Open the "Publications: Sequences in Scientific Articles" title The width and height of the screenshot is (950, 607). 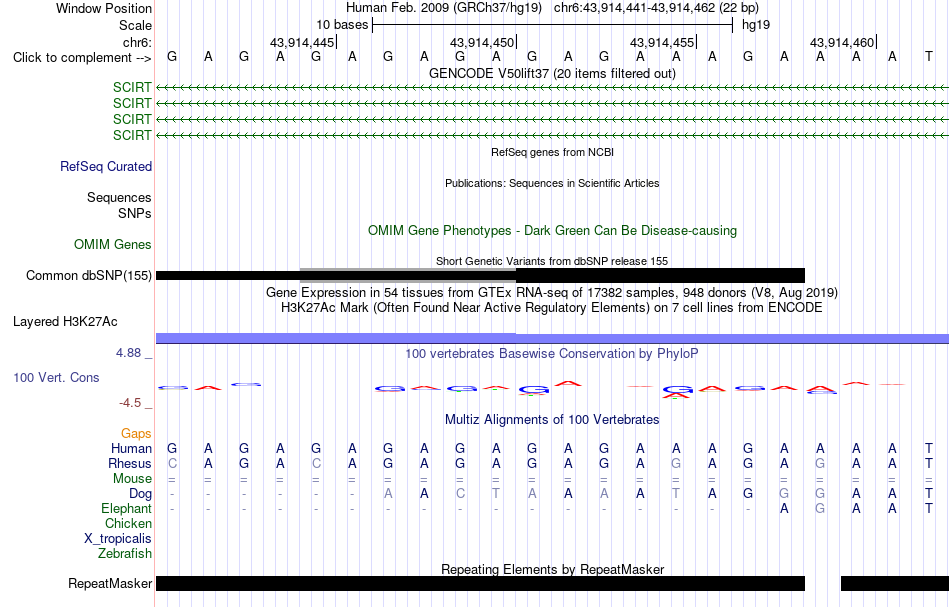pos(552,183)
